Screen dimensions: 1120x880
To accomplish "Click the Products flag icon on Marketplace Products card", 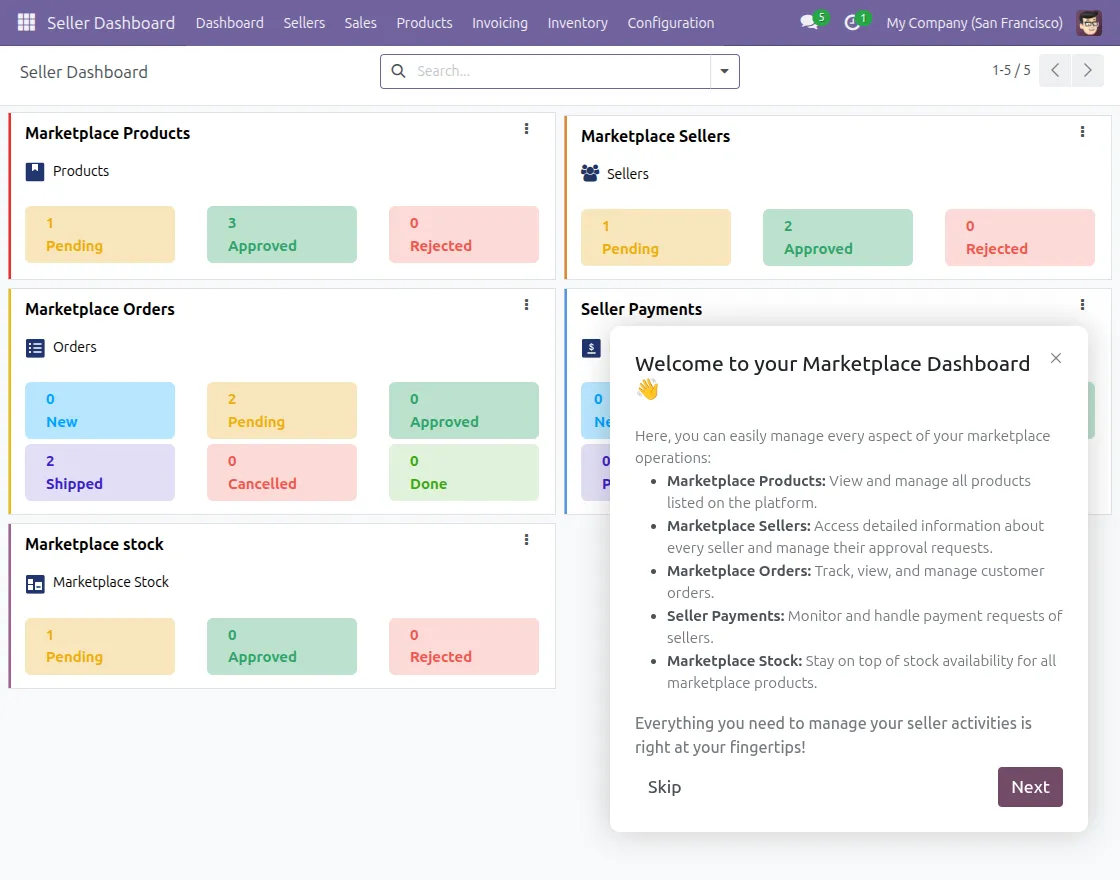I will pos(33,170).
